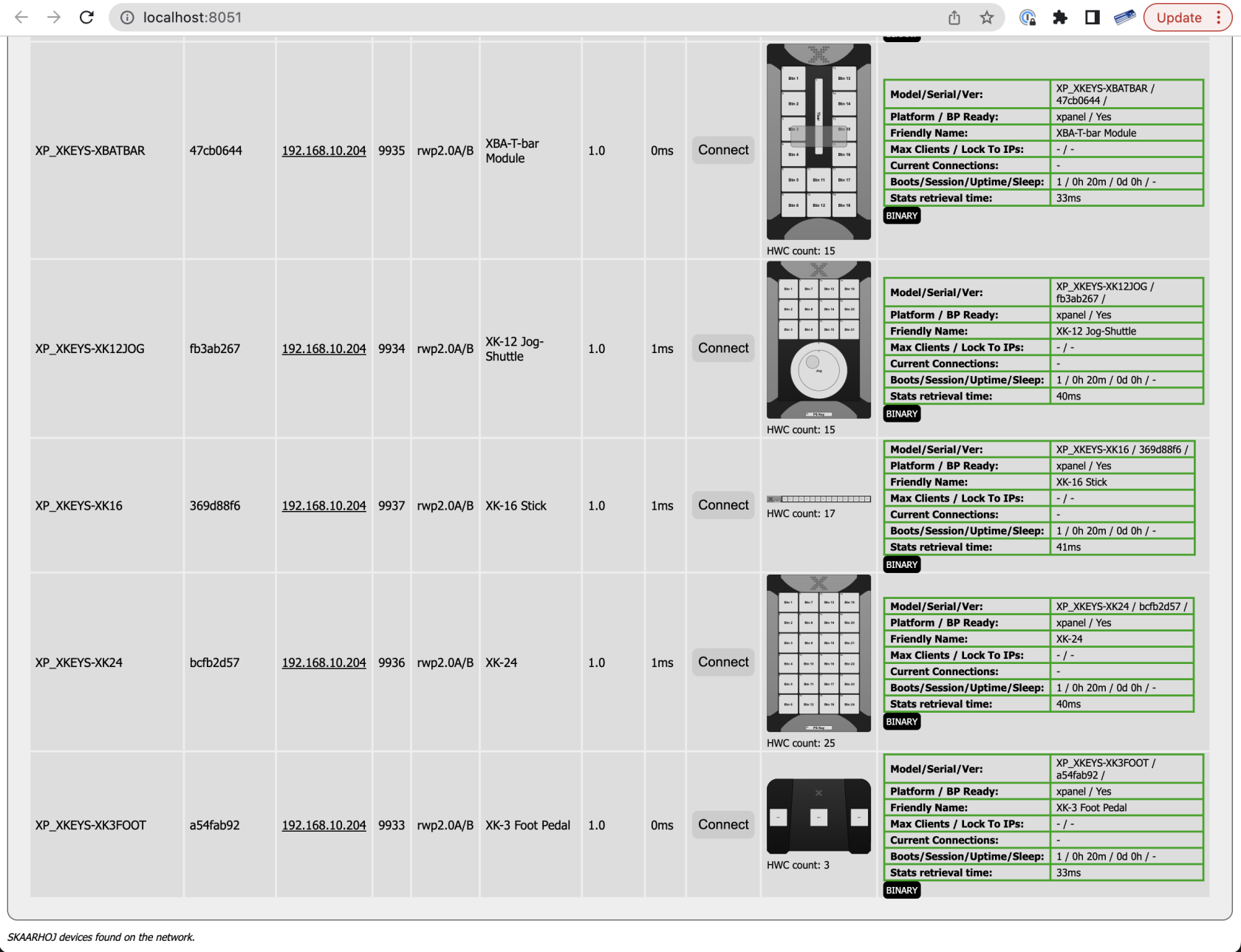Image resolution: width=1241 pixels, height=952 pixels.
Task: Click port number 9936
Action: point(392,663)
